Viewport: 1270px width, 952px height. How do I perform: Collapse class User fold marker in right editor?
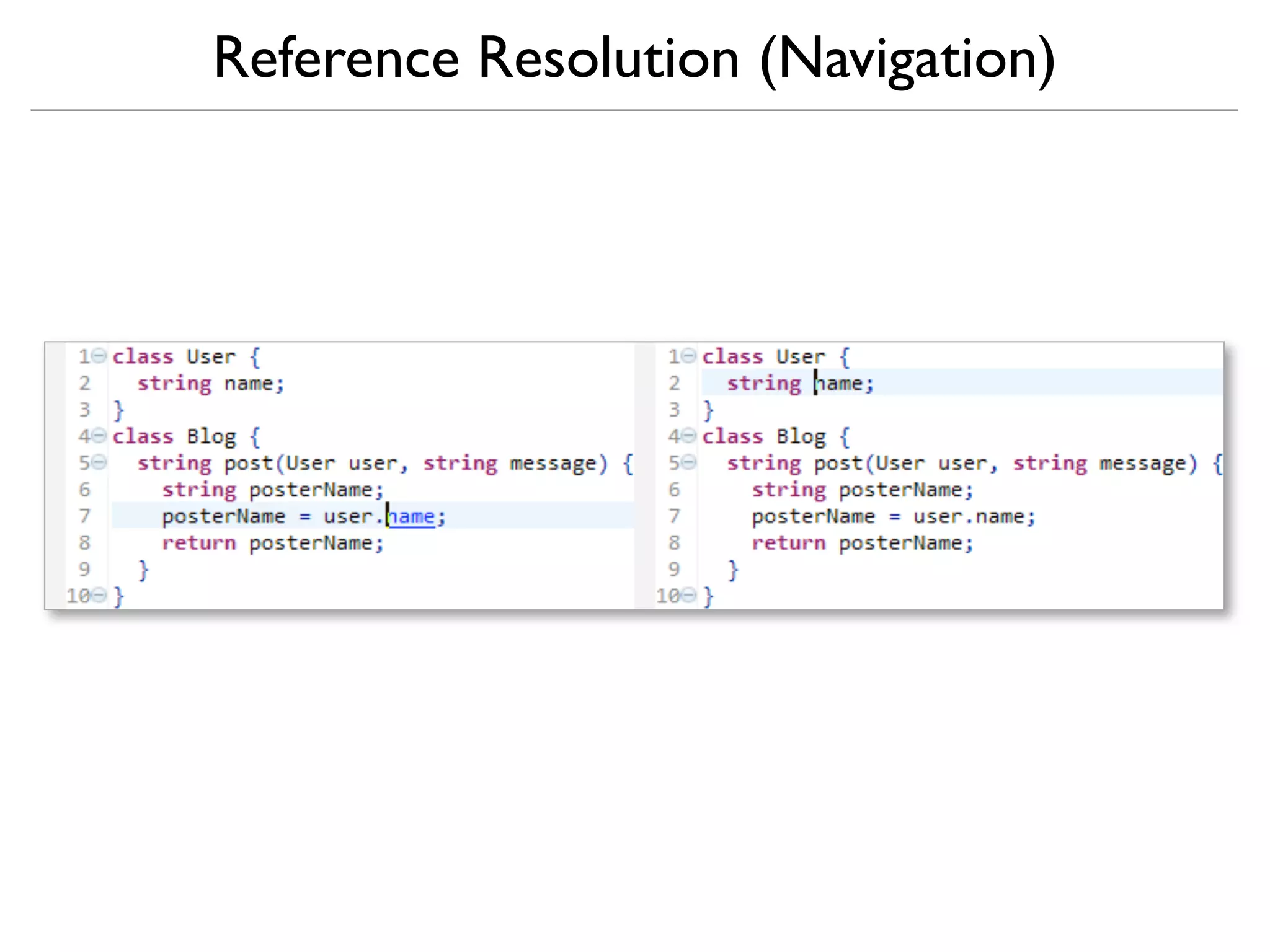pos(689,356)
